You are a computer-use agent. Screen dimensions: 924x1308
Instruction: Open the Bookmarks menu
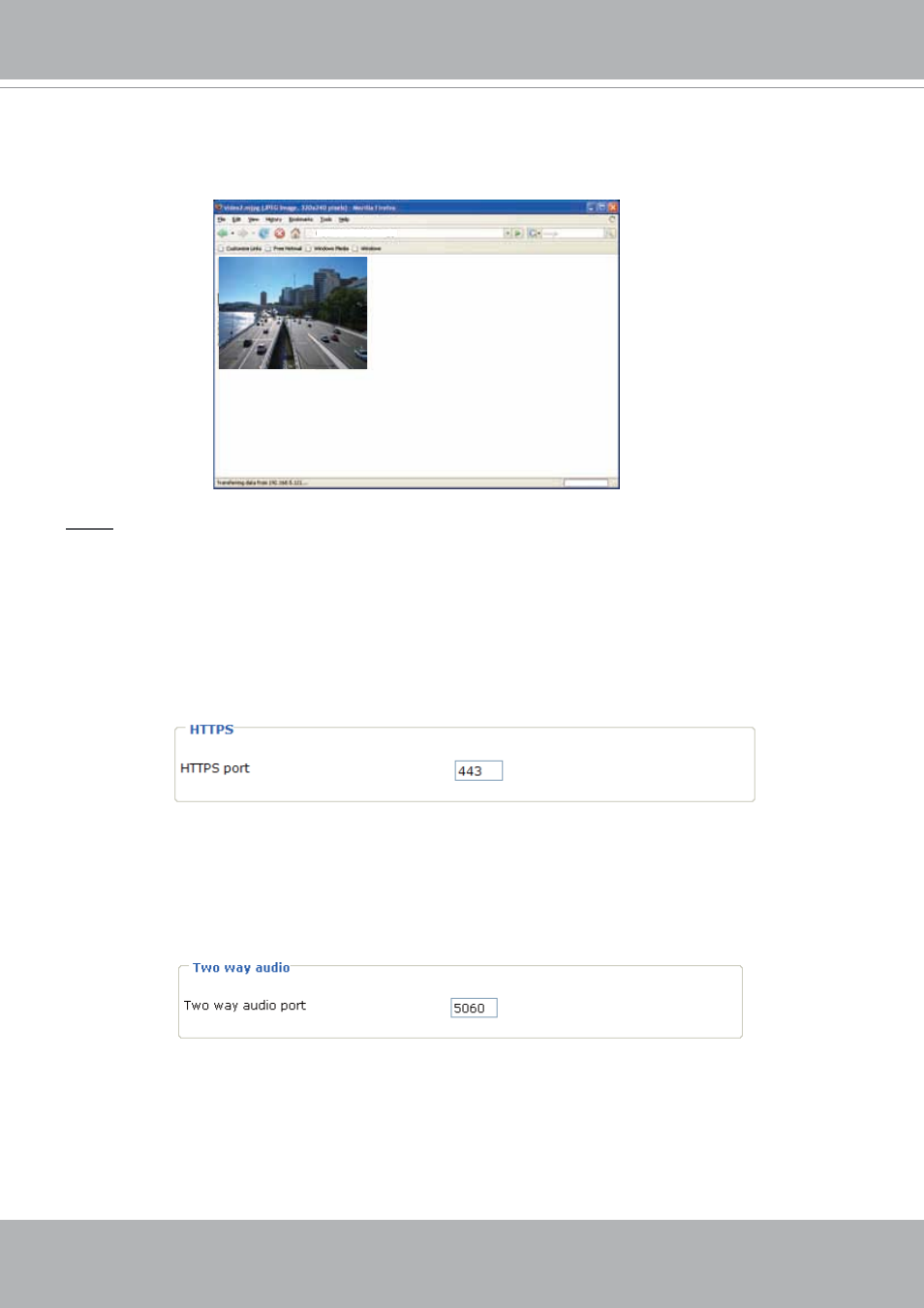[x=300, y=219]
